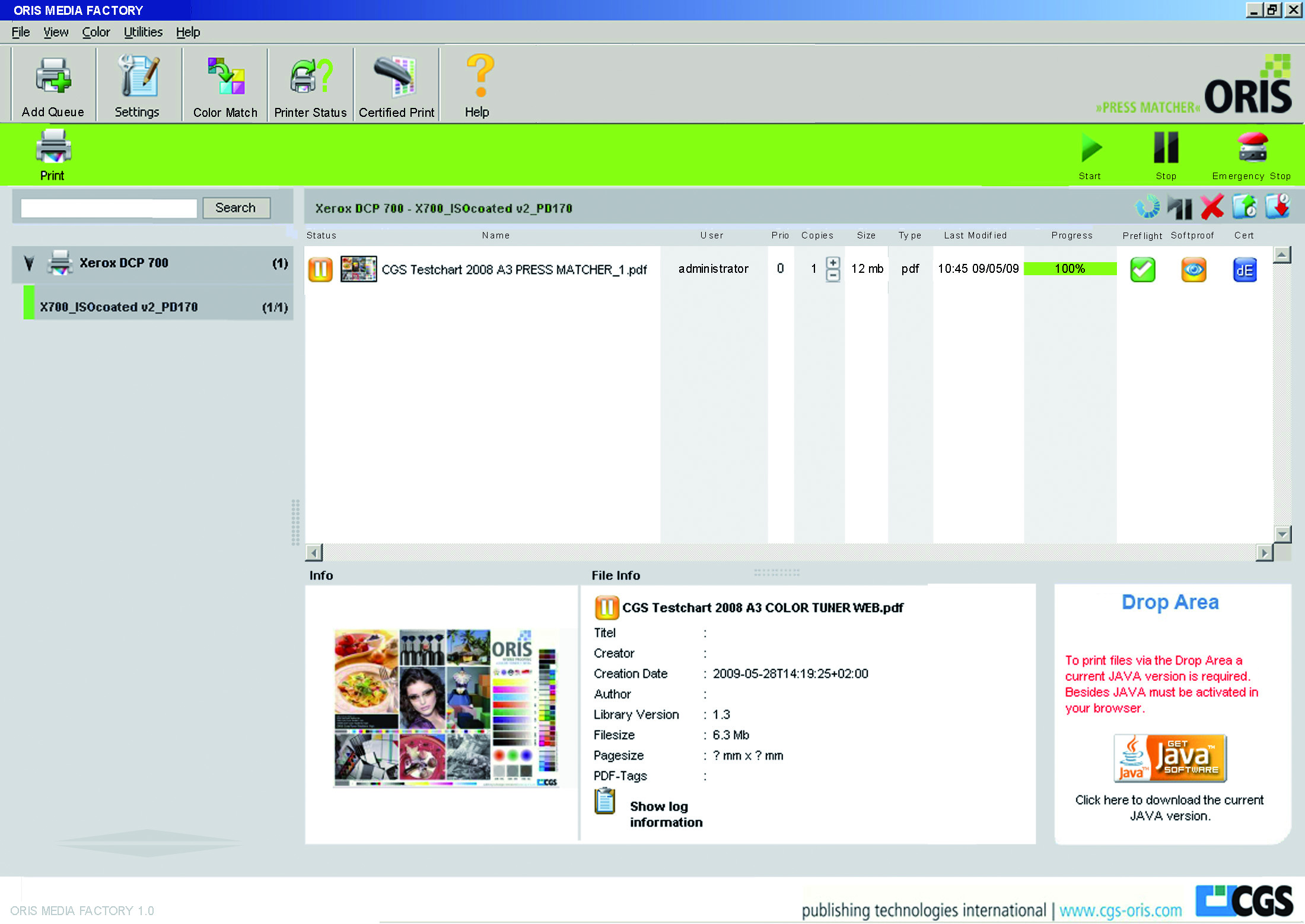1305x924 pixels.
Task: Open the dE Cert icon for job
Action: tap(1244, 270)
